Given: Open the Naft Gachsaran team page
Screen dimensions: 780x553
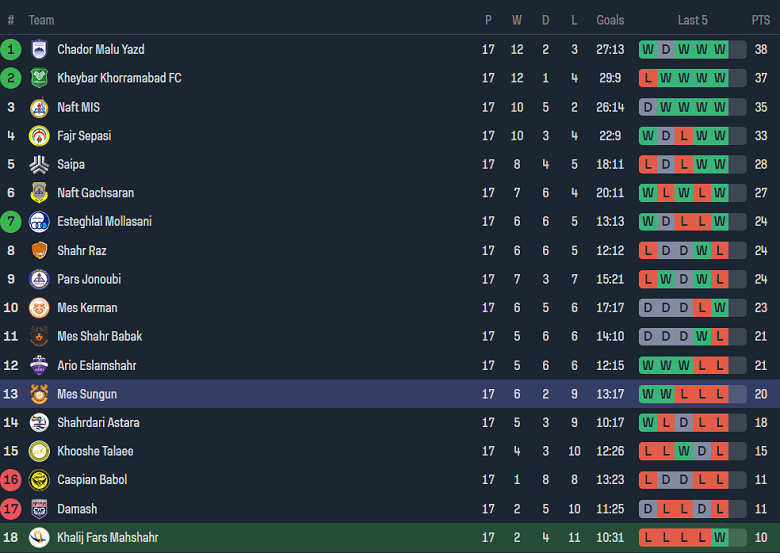Looking at the screenshot, I should (x=95, y=193).
